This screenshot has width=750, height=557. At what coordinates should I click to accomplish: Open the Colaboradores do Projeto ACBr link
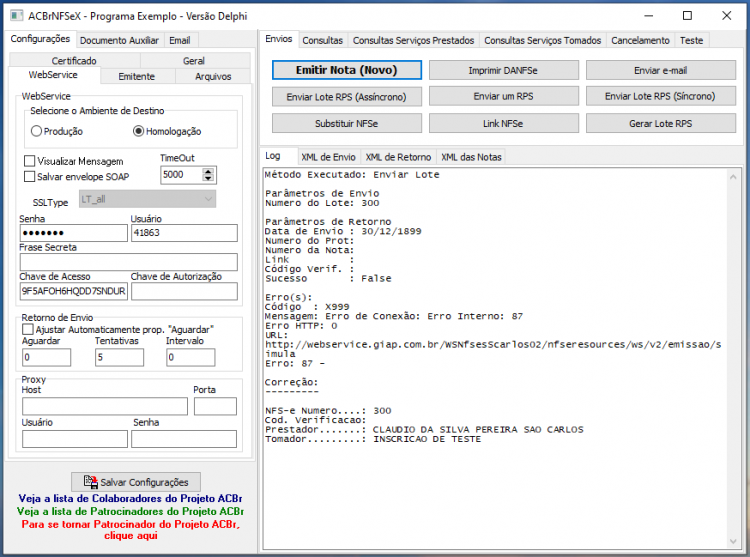pyautogui.click(x=130, y=498)
